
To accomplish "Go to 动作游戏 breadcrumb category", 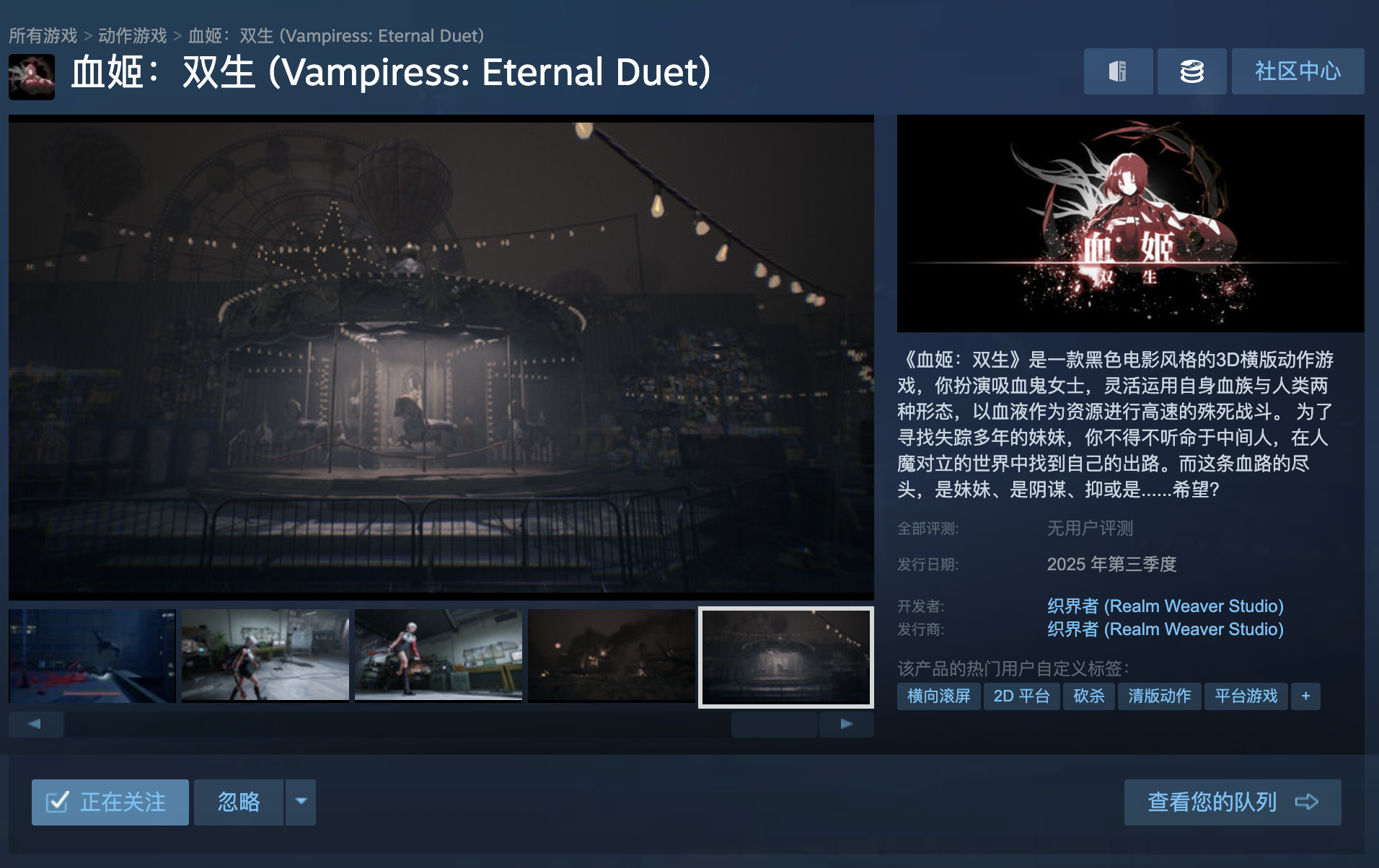I will (132, 35).
